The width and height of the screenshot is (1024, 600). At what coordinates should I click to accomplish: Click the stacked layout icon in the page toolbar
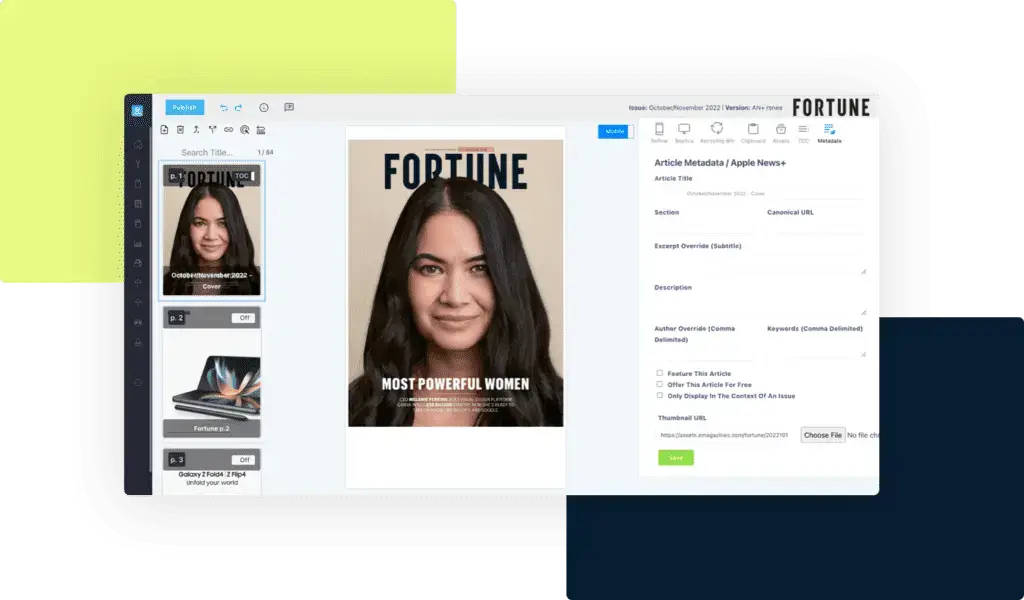261,130
